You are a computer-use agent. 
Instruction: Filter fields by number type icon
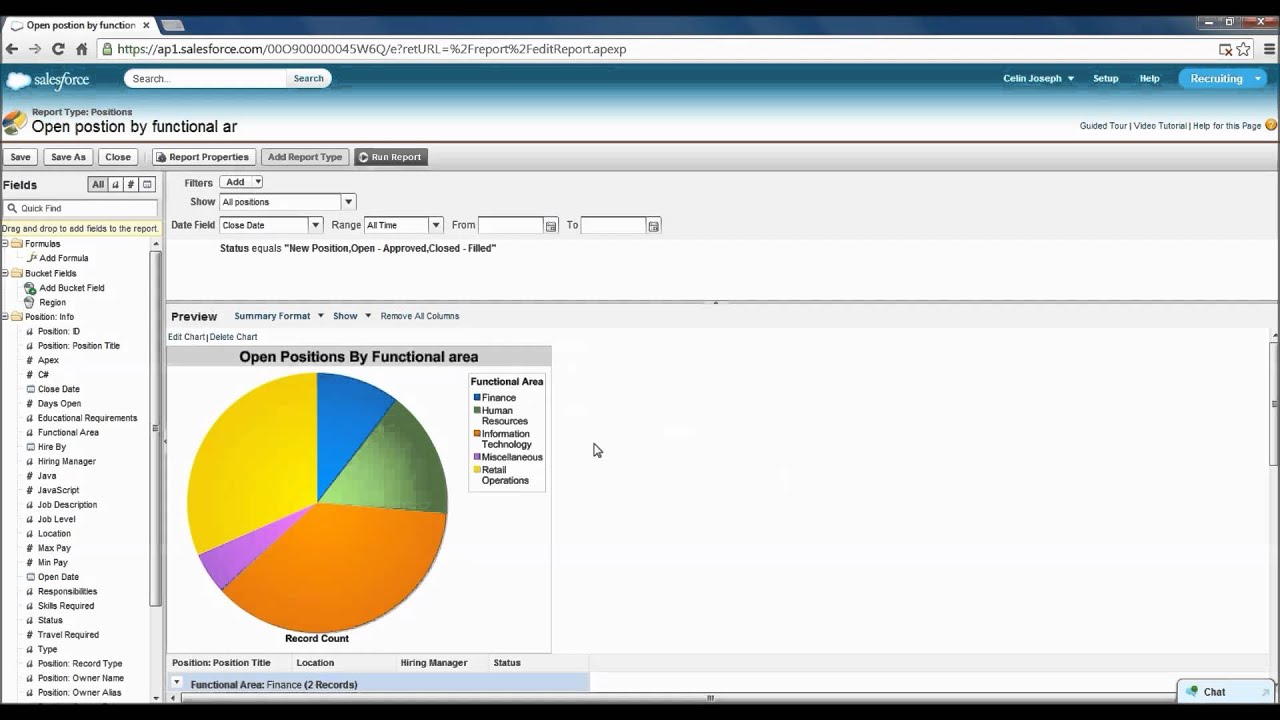(131, 185)
